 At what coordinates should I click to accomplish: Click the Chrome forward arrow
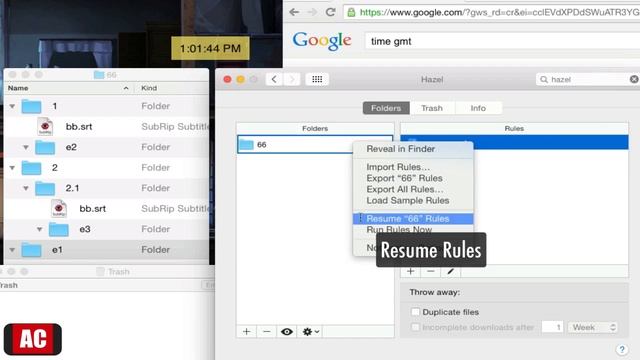click(x=312, y=12)
